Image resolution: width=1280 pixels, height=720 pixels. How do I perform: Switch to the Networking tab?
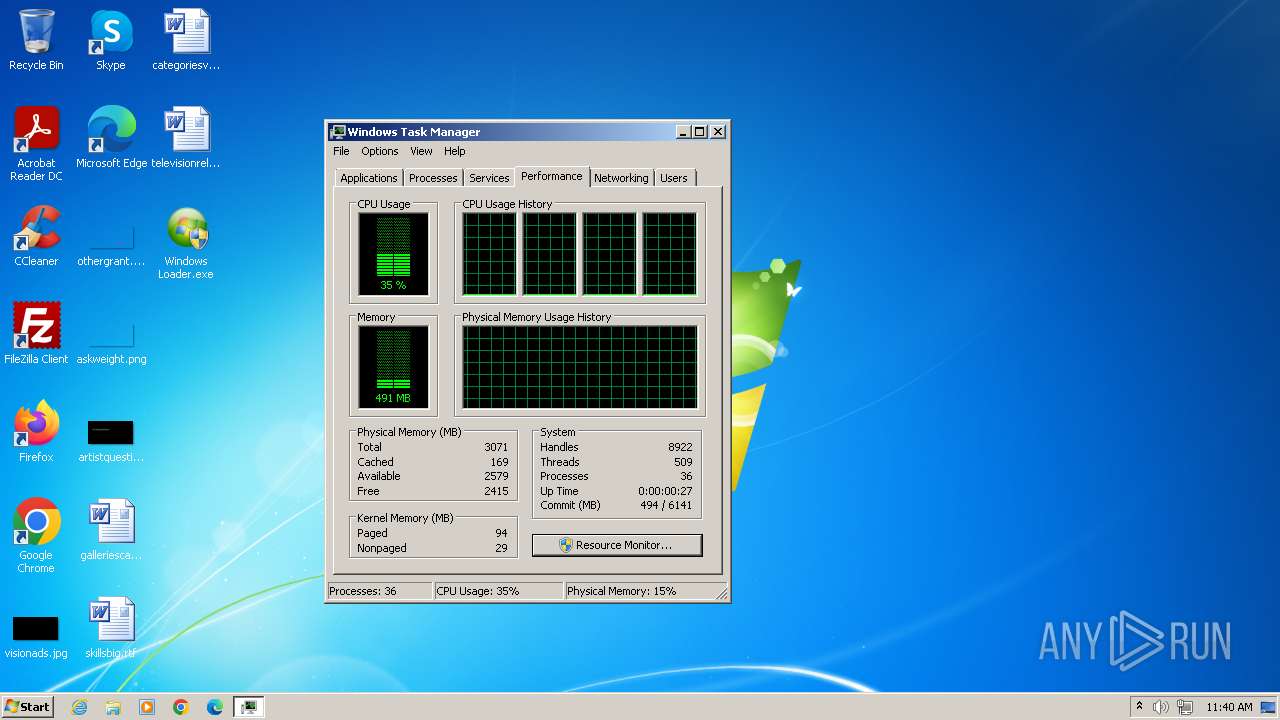coord(621,178)
